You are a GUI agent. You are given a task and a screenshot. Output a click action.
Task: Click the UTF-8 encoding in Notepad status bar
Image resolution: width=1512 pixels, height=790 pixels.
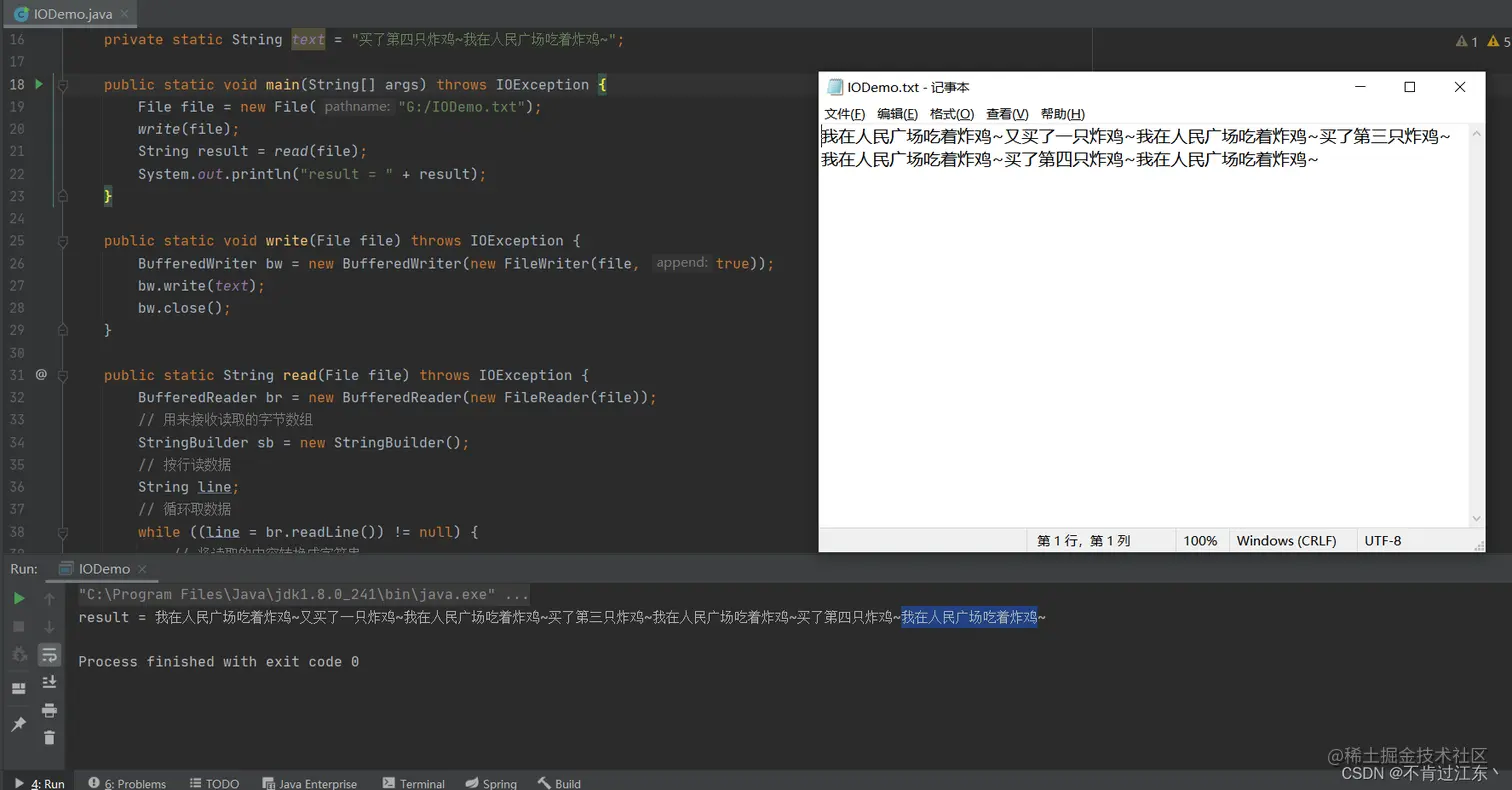pyautogui.click(x=1383, y=541)
